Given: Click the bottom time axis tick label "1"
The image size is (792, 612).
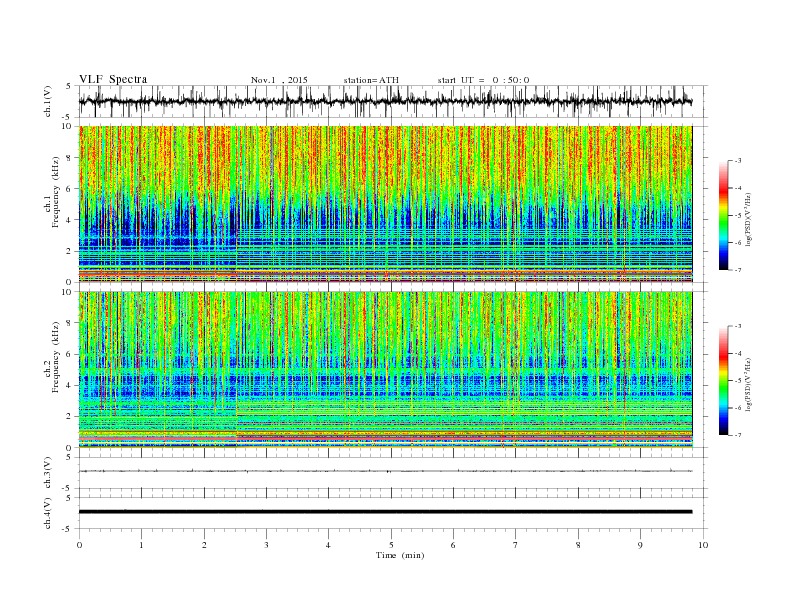Looking at the screenshot, I should coord(141,545).
